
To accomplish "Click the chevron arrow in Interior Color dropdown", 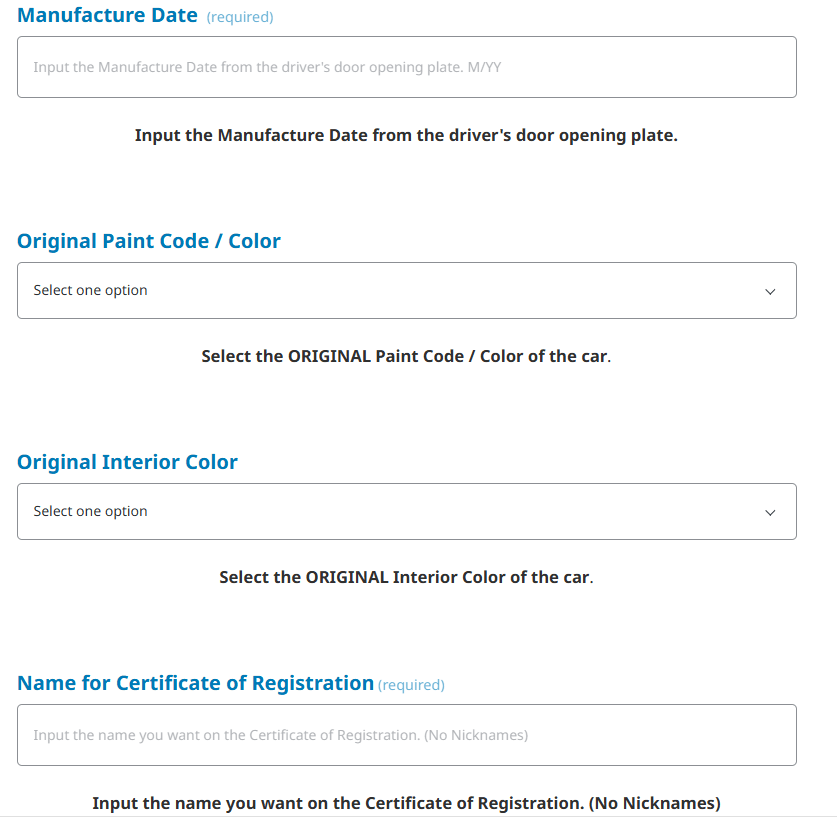I will tap(770, 513).
